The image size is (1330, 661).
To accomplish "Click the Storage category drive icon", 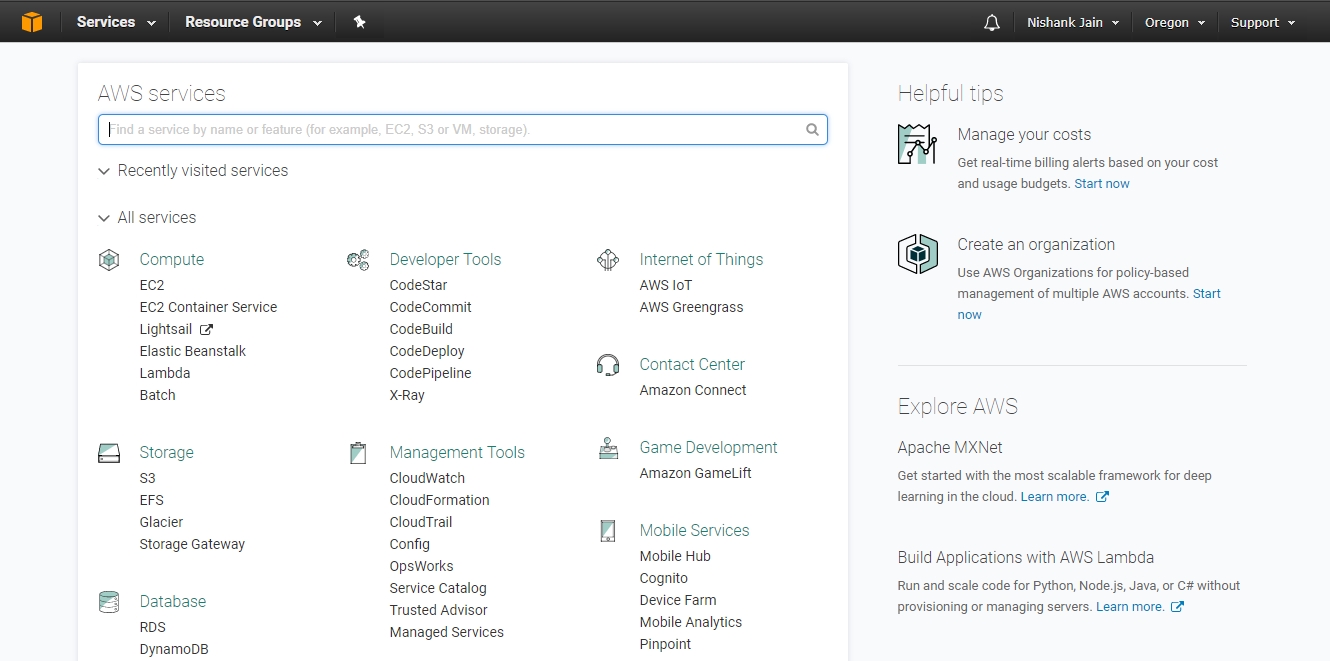I will pos(109,453).
